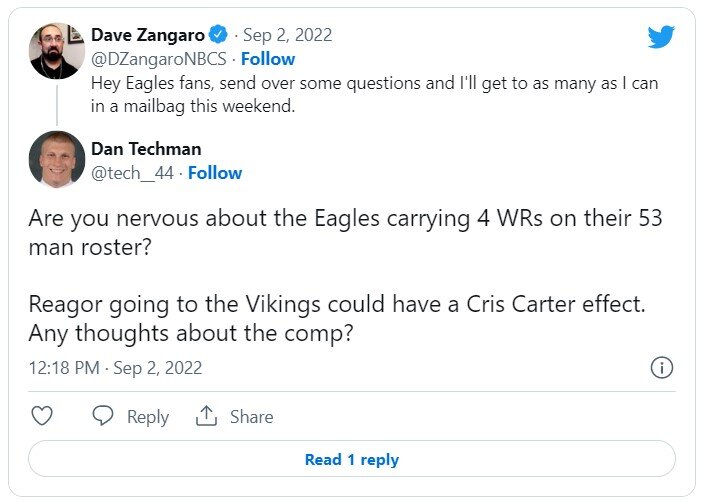Click the share upload arrow icon
The height and width of the screenshot is (502, 703).
pos(207,416)
